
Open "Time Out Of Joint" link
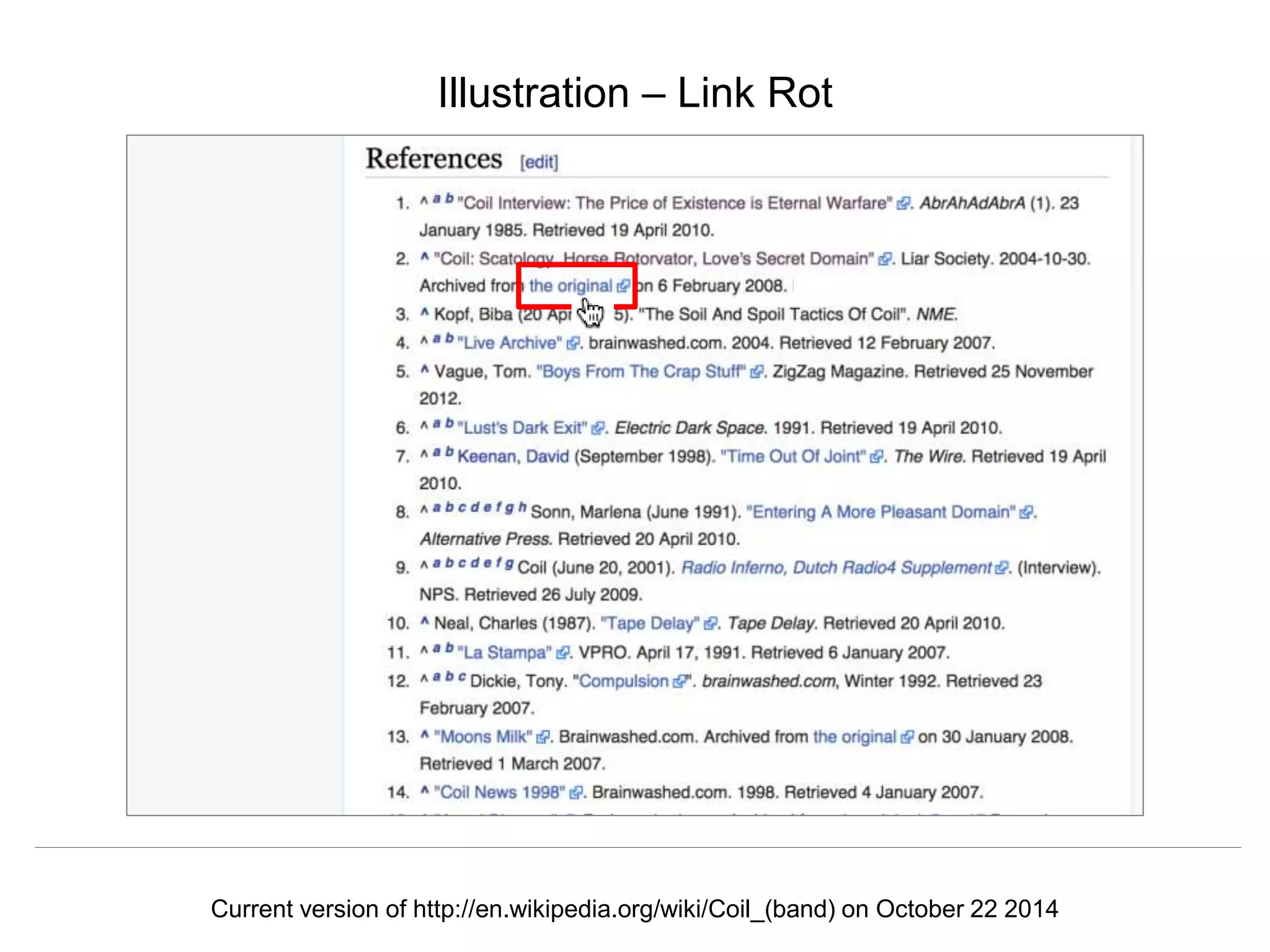[793, 457]
